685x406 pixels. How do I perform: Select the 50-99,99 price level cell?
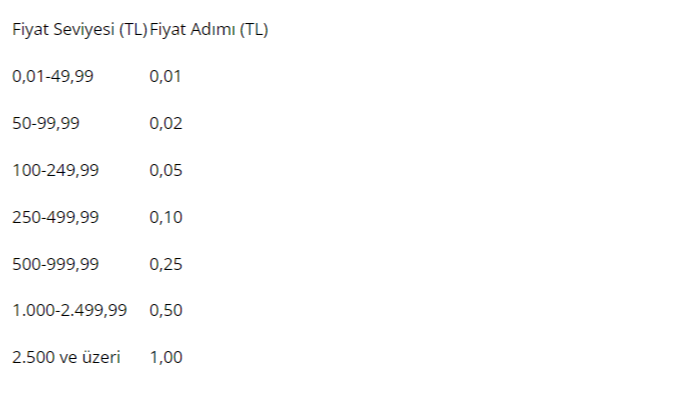coord(46,123)
